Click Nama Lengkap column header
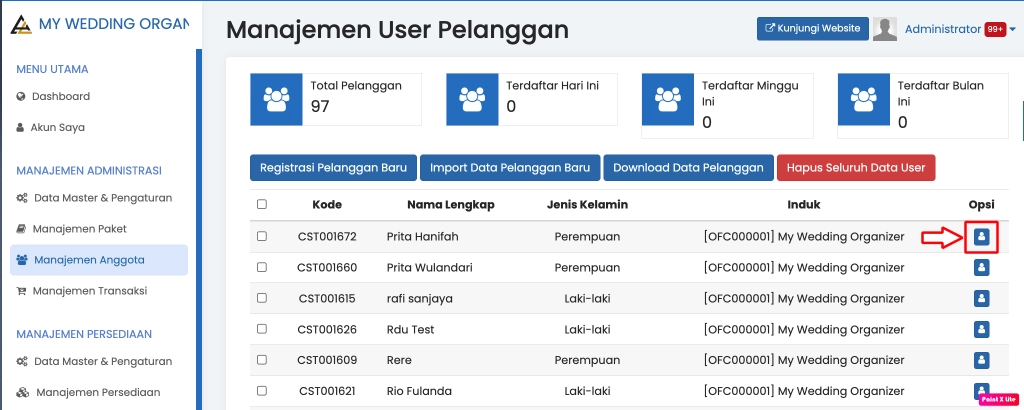 (x=451, y=205)
